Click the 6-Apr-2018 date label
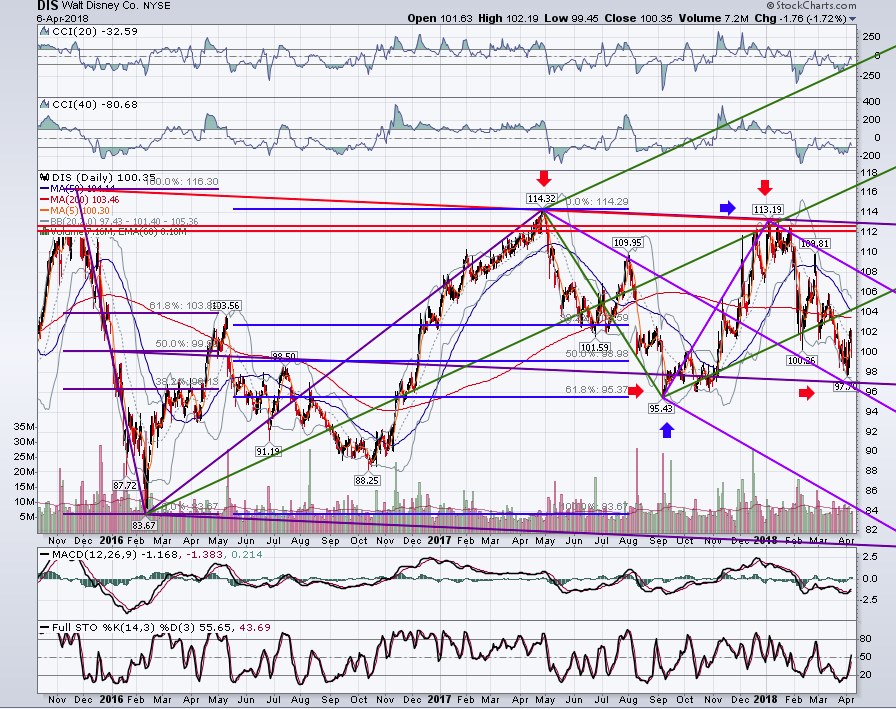This screenshot has width=896, height=709. pos(63,18)
